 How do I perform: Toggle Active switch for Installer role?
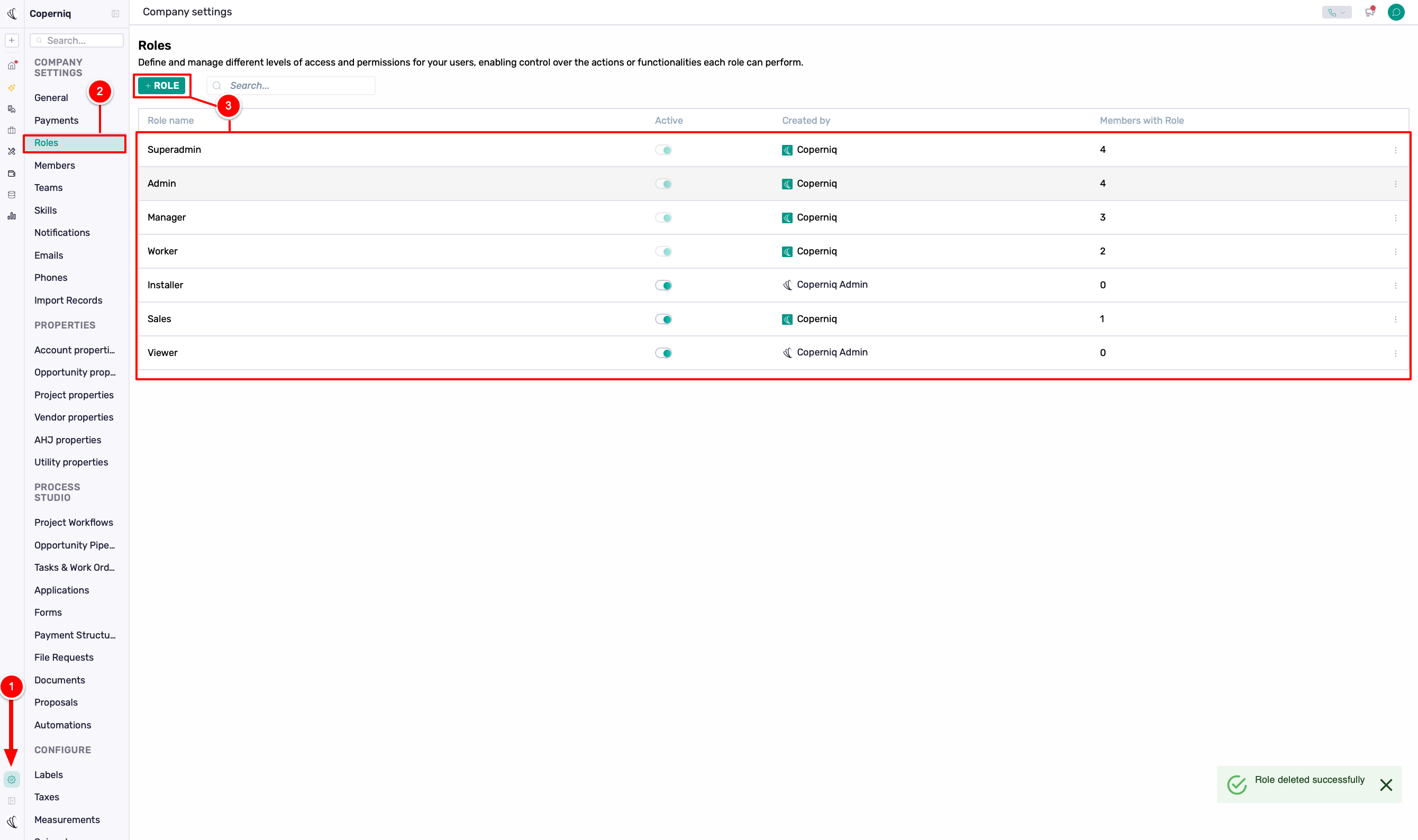pos(663,285)
